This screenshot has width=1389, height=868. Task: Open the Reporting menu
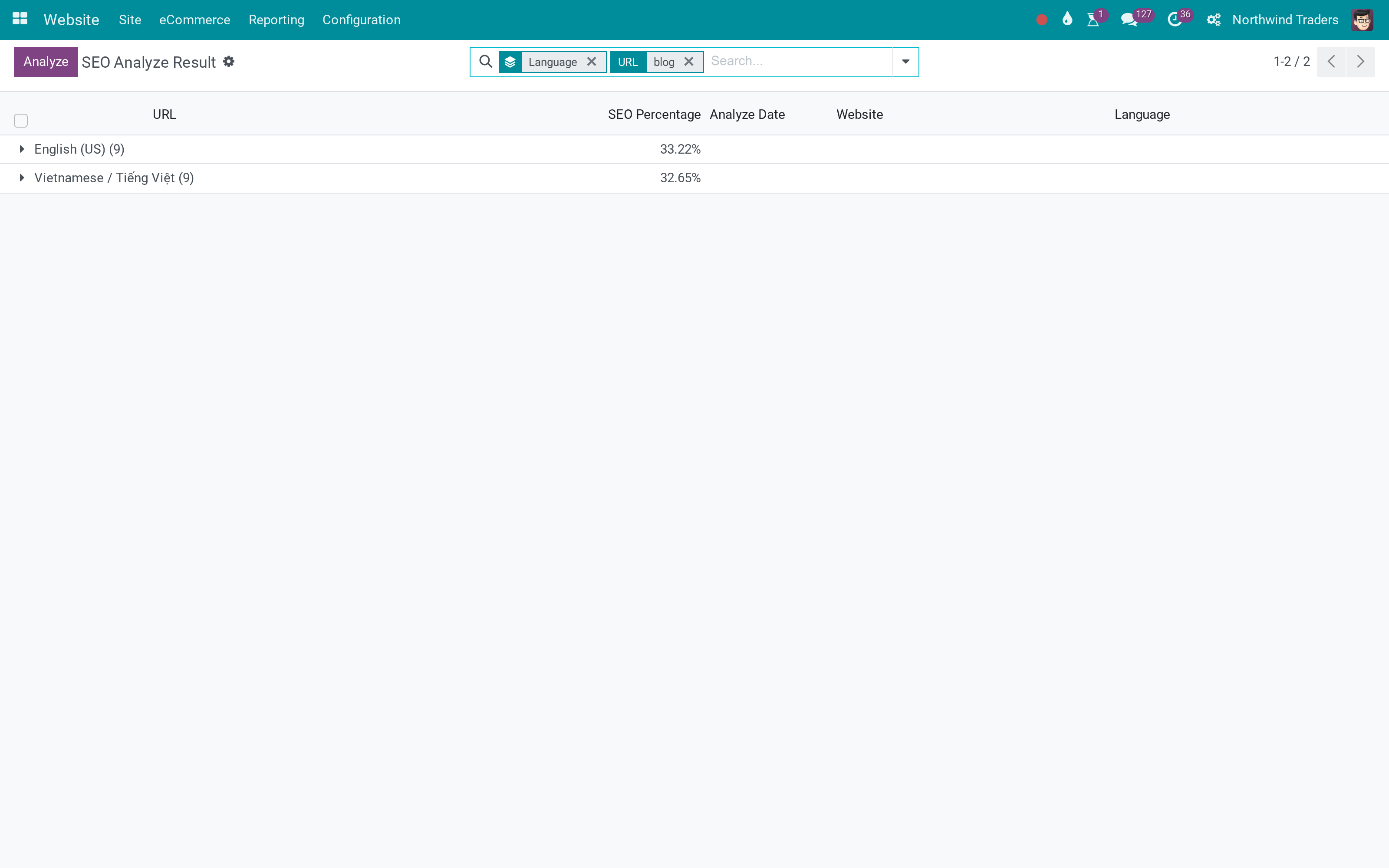(x=276, y=20)
